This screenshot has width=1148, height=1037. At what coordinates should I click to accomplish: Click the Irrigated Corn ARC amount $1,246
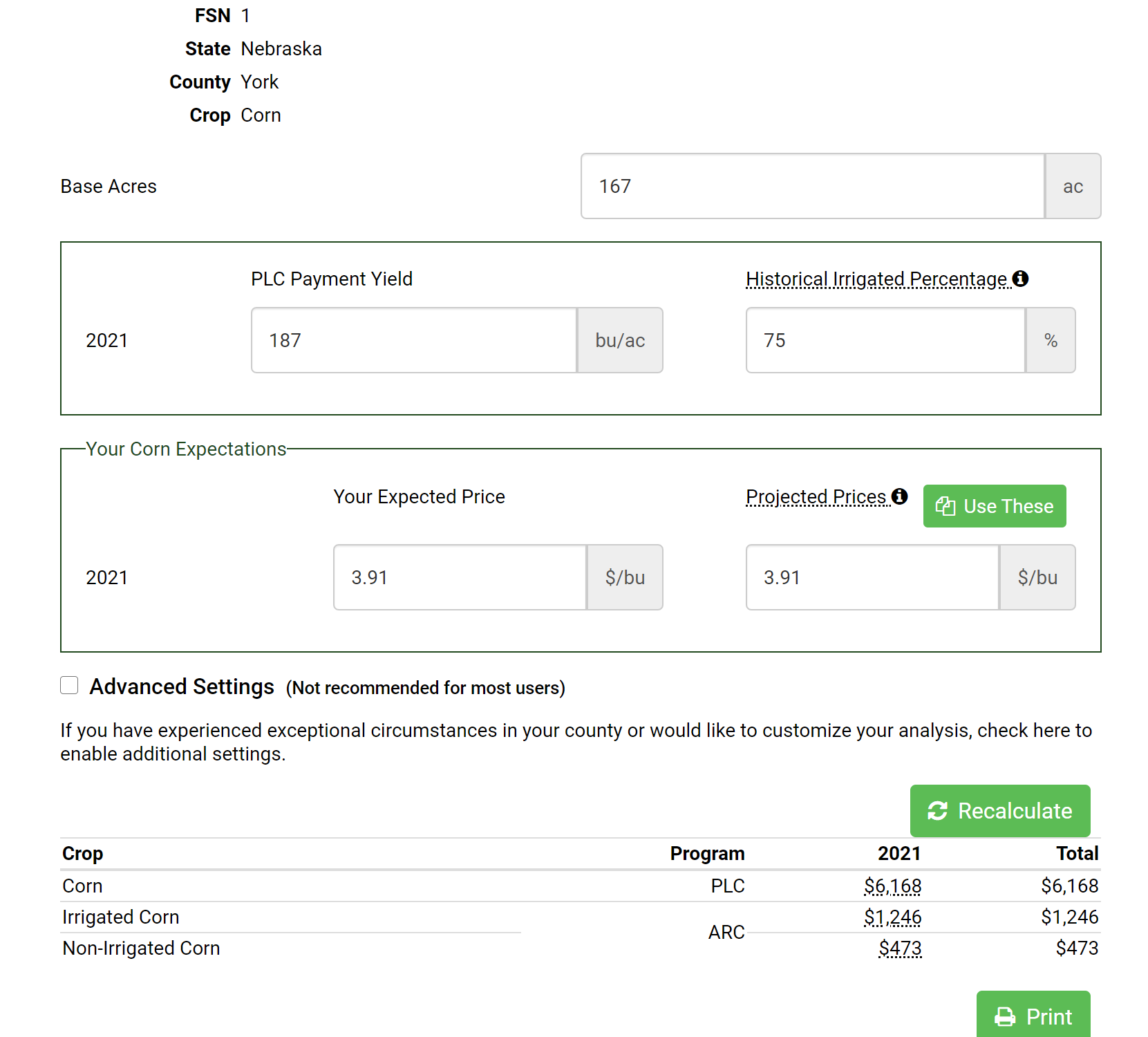click(892, 917)
